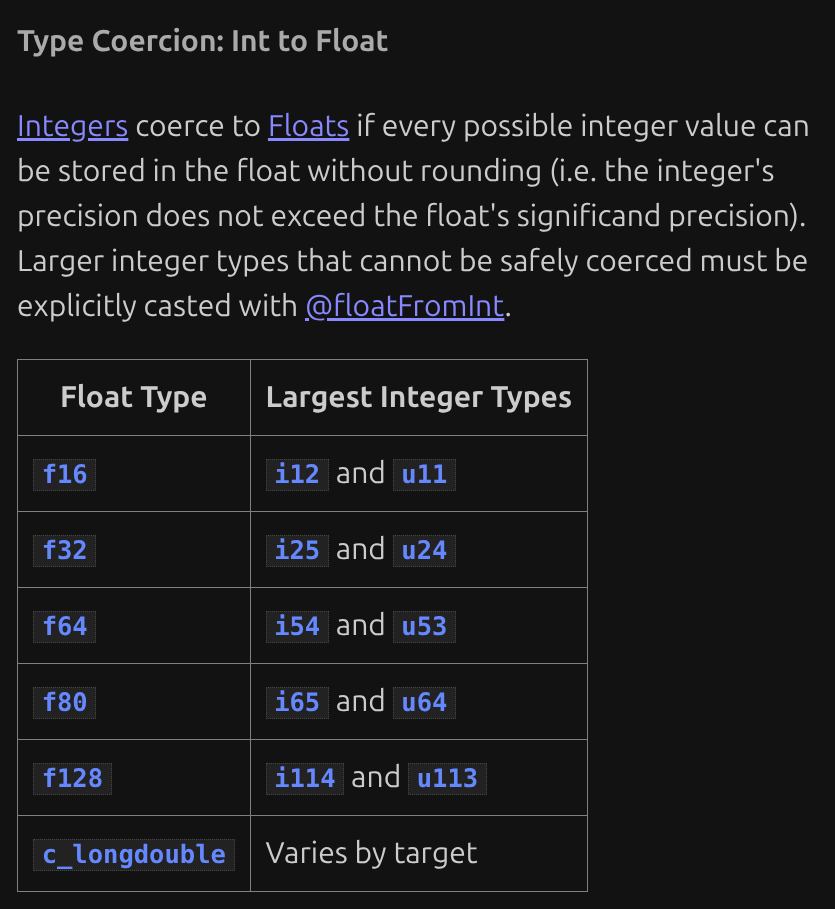This screenshot has width=835, height=909.
Task: Select the f80 float type
Action: 64,703
